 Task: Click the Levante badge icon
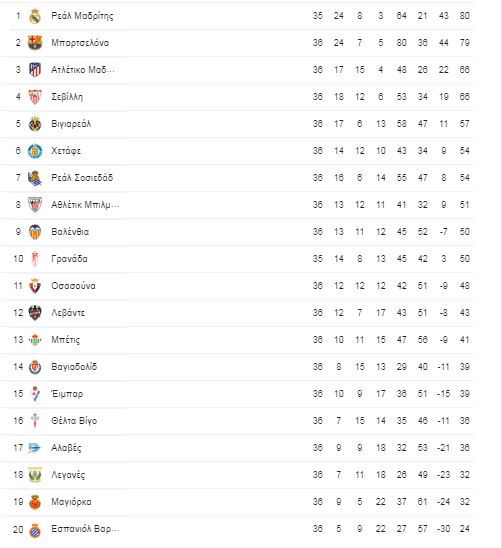pyautogui.click(x=35, y=313)
